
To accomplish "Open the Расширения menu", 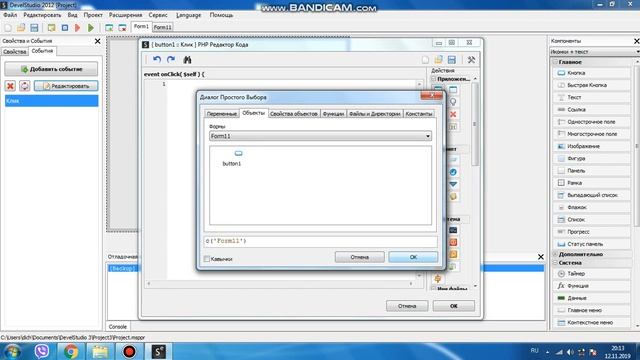I will 125,15.
